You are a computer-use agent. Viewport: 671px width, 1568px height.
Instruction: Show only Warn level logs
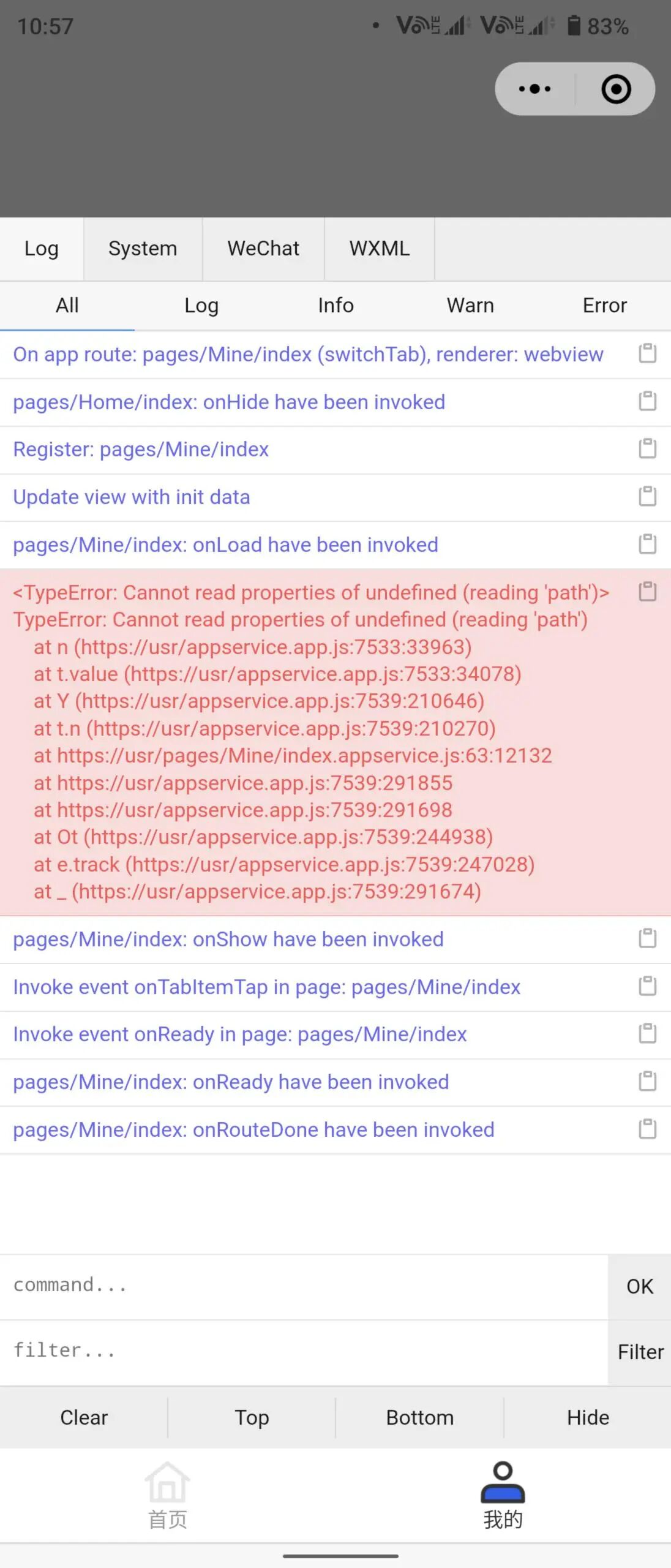point(470,305)
